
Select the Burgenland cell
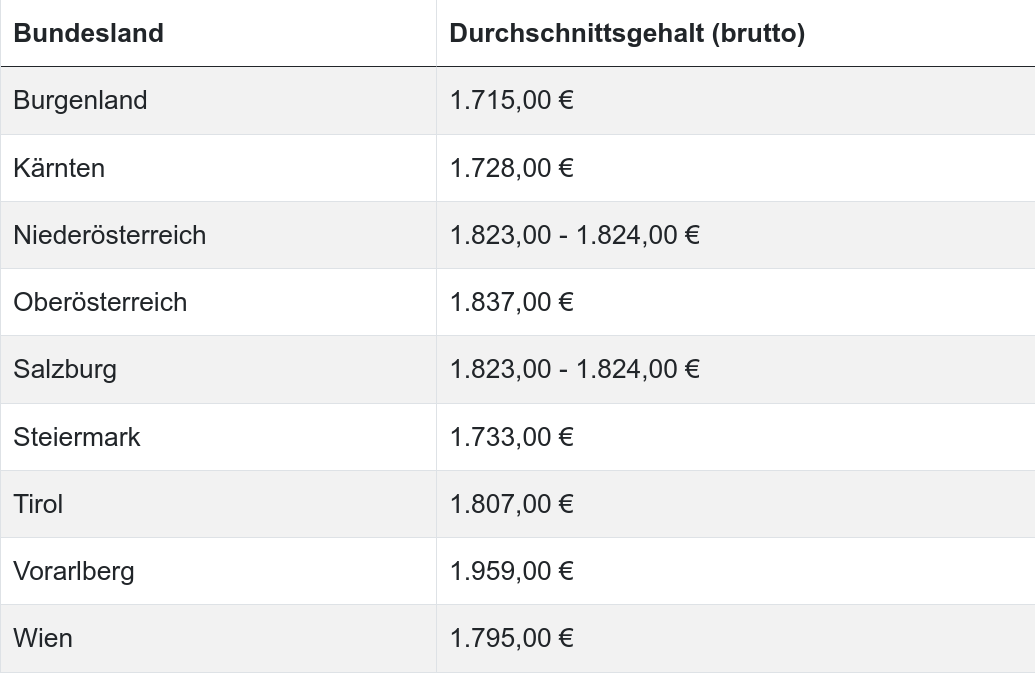click(x=80, y=100)
